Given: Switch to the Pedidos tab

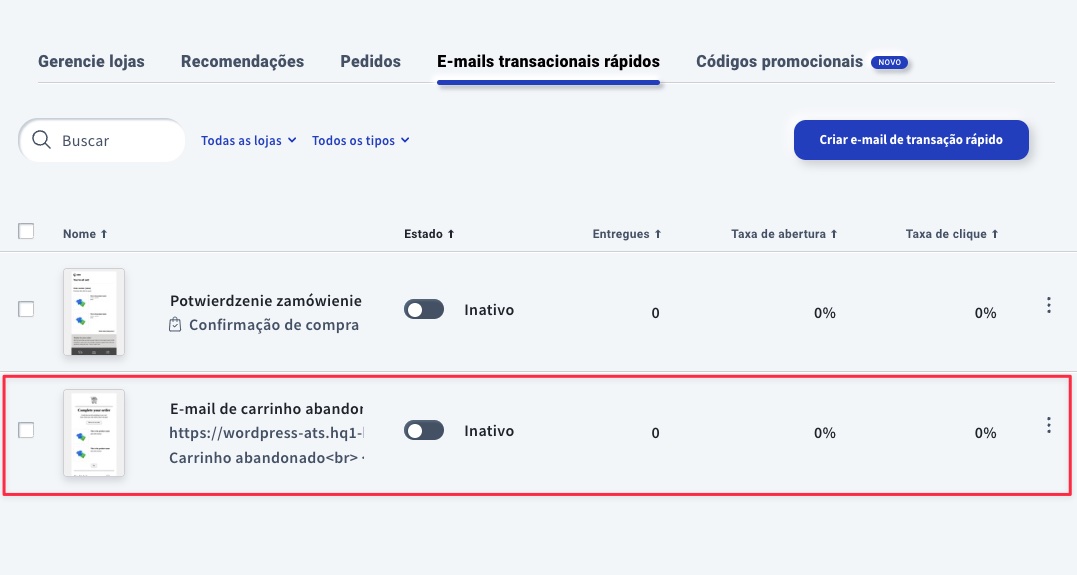Looking at the screenshot, I should point(370,61).
